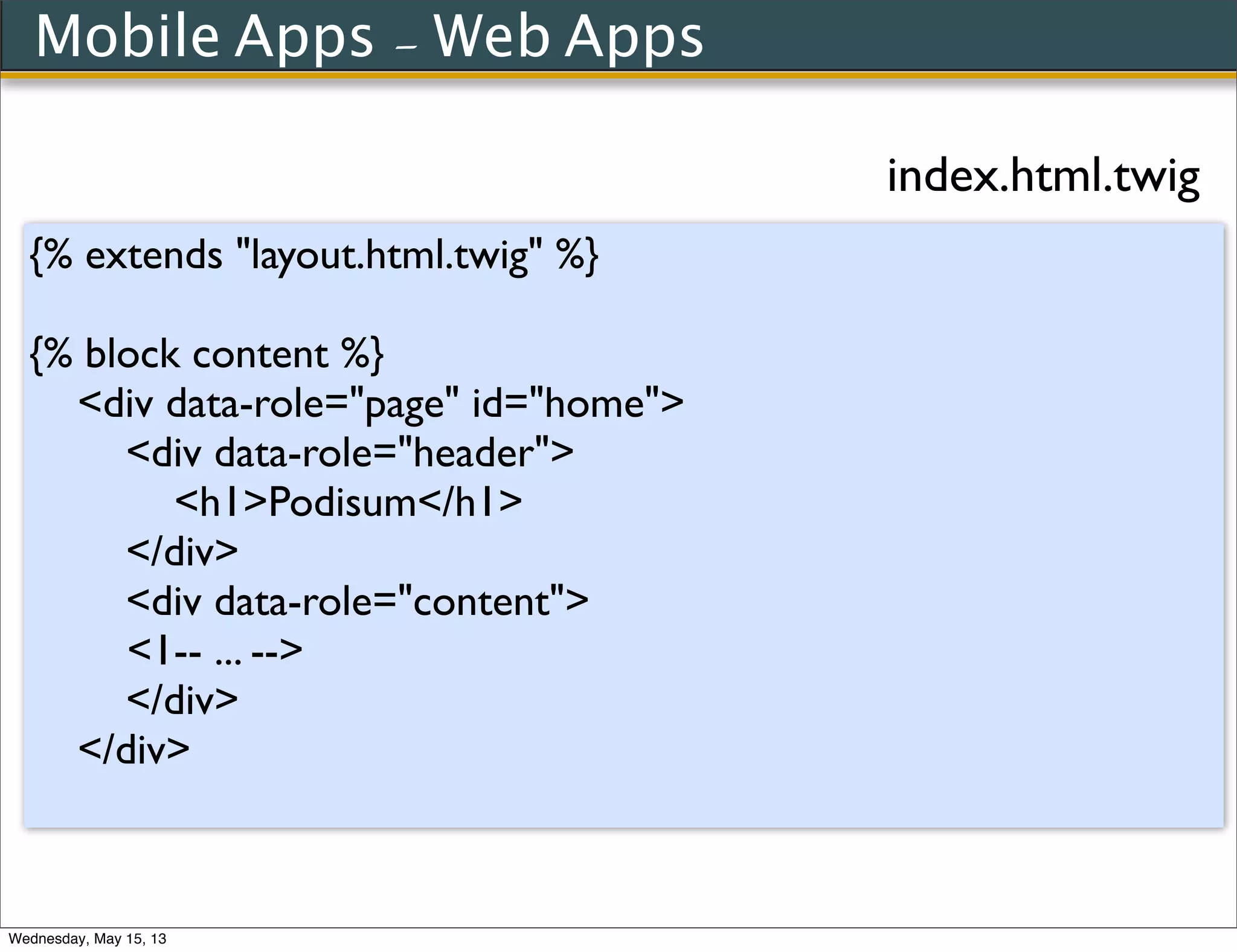Click the div data-role content line
Viewport: 1237px width, 952px height.
[x=358, y=602]
